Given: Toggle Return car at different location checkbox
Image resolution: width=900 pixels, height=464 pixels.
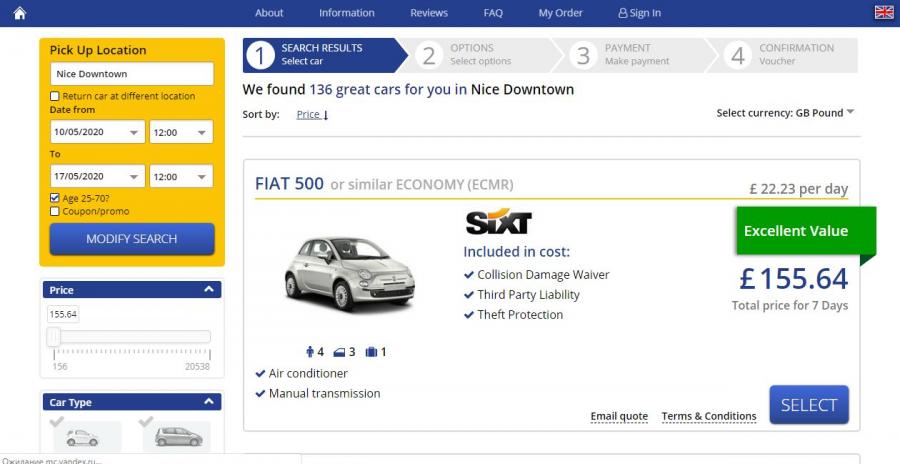Looking at the screenshot, I should [55, 96].
